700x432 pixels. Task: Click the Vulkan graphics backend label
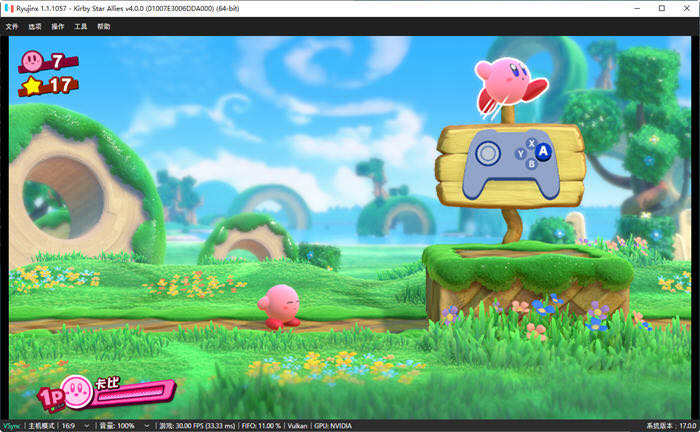[x=299, y=425]
